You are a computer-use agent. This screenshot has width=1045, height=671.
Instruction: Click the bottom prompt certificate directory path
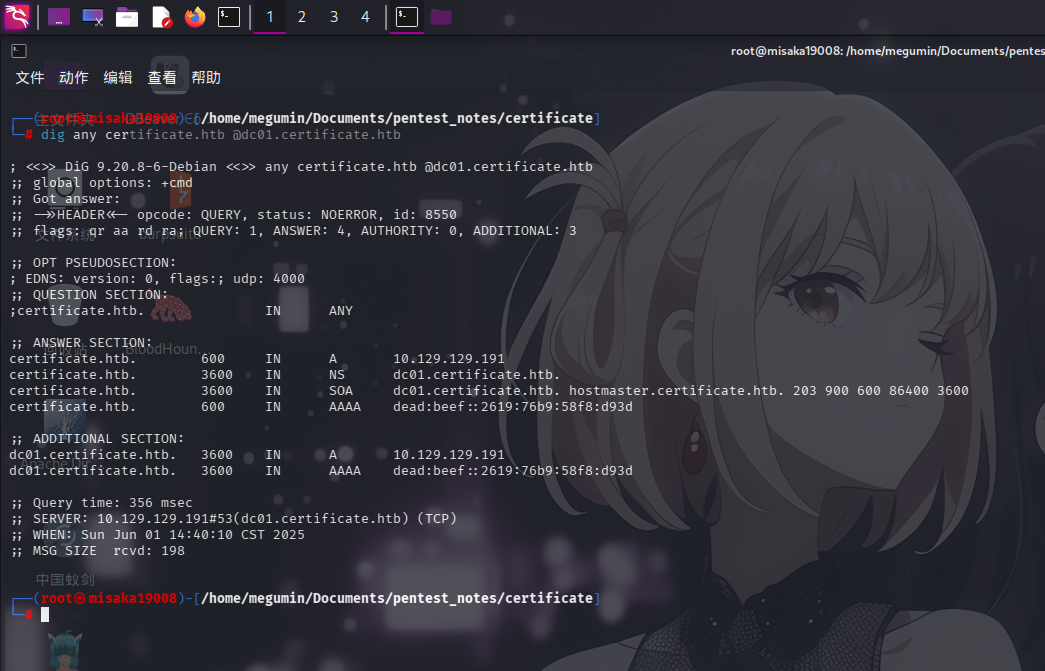(x=397, y=598)
